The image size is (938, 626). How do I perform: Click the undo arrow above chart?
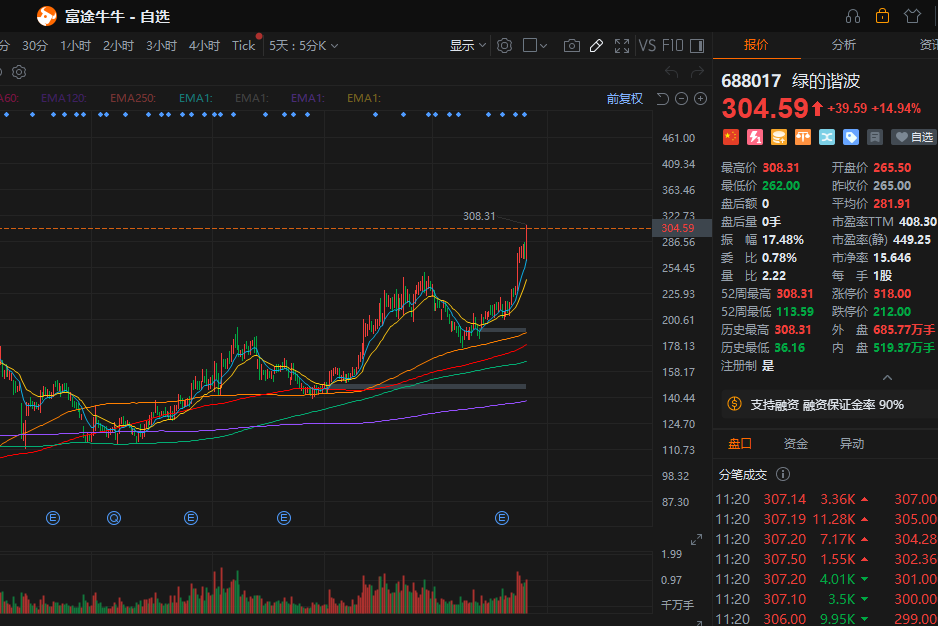point(672,72)
